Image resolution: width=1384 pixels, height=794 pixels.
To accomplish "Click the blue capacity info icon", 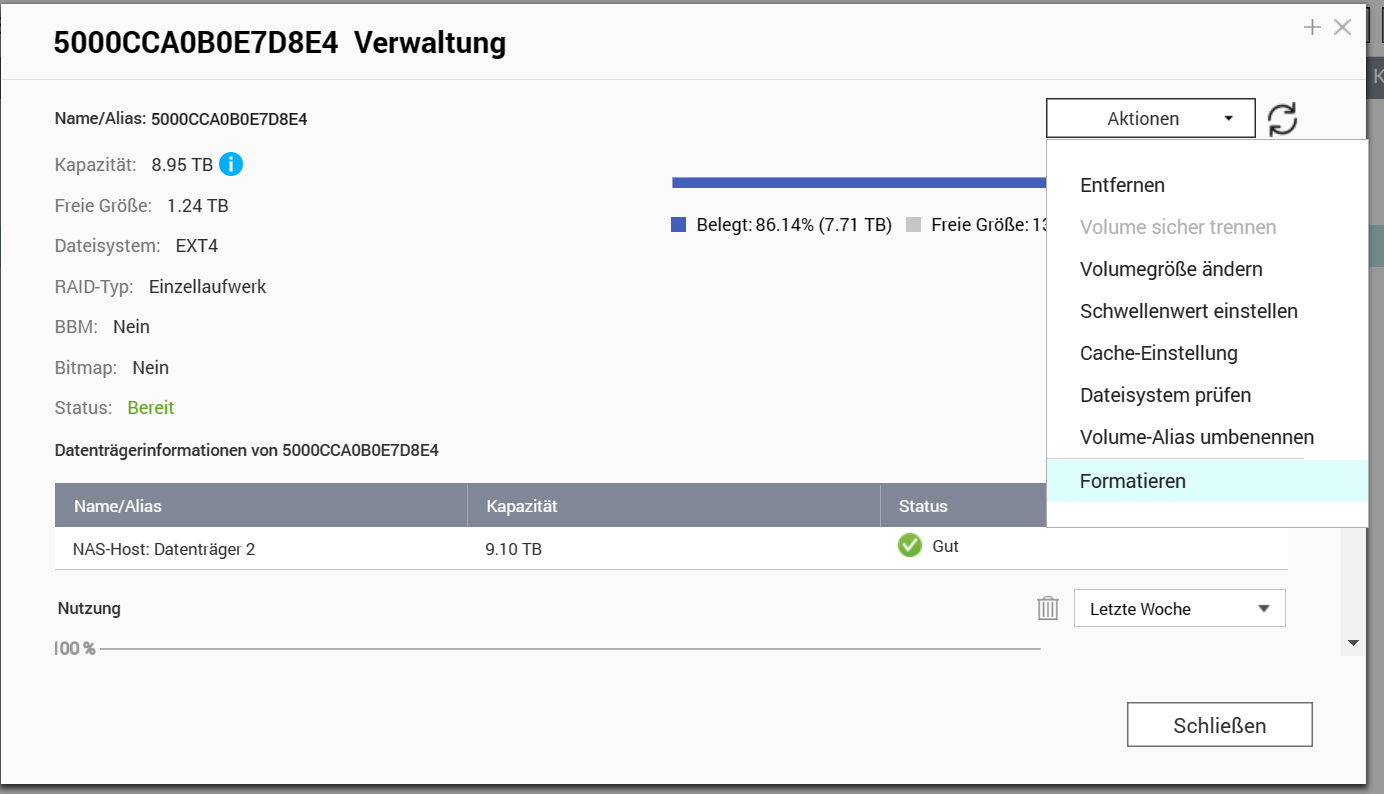I will coord(231,164).
